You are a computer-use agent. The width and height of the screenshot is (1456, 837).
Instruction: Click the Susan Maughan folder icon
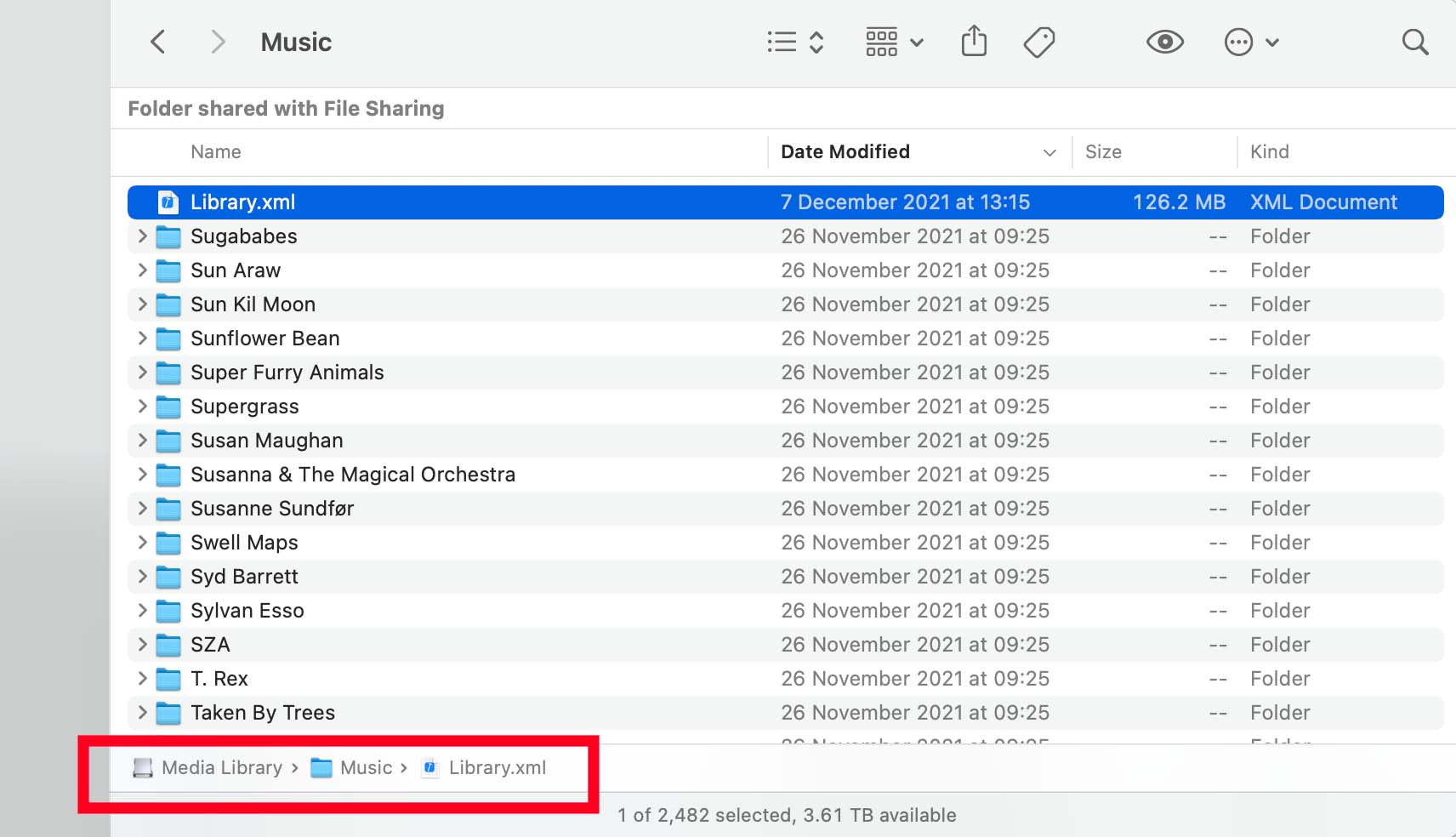click(168, 441)
